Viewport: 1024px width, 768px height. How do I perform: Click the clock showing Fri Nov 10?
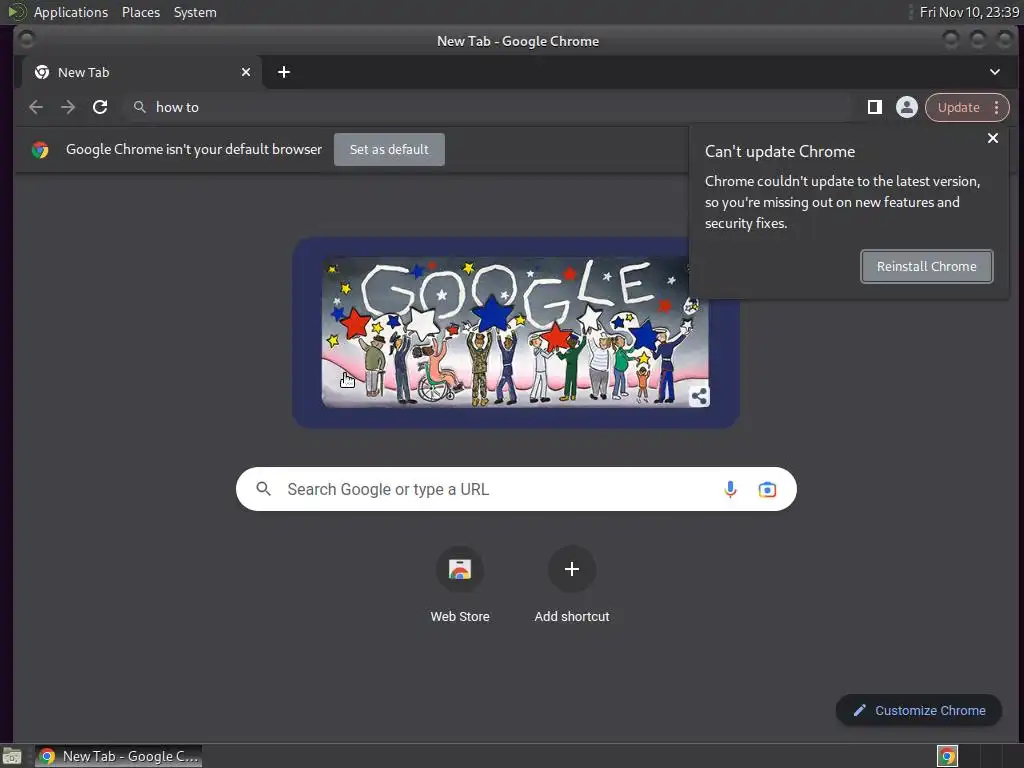pyautogui.click(x=969, y=12)
